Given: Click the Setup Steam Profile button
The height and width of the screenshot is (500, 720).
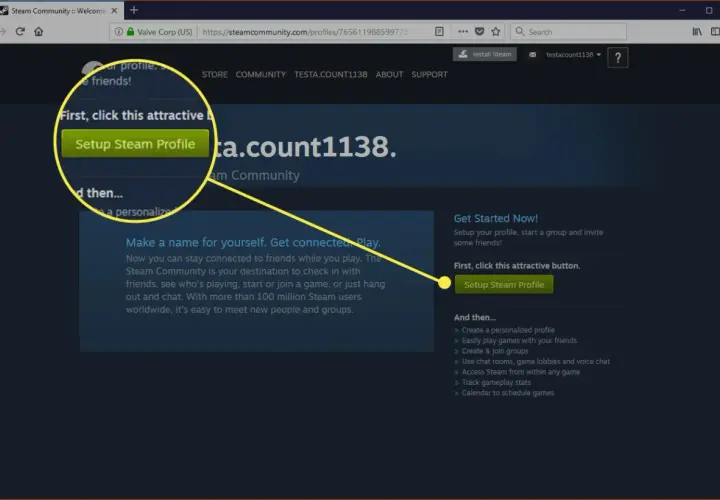Looking at the screenshot, I should tap(504, 285).
